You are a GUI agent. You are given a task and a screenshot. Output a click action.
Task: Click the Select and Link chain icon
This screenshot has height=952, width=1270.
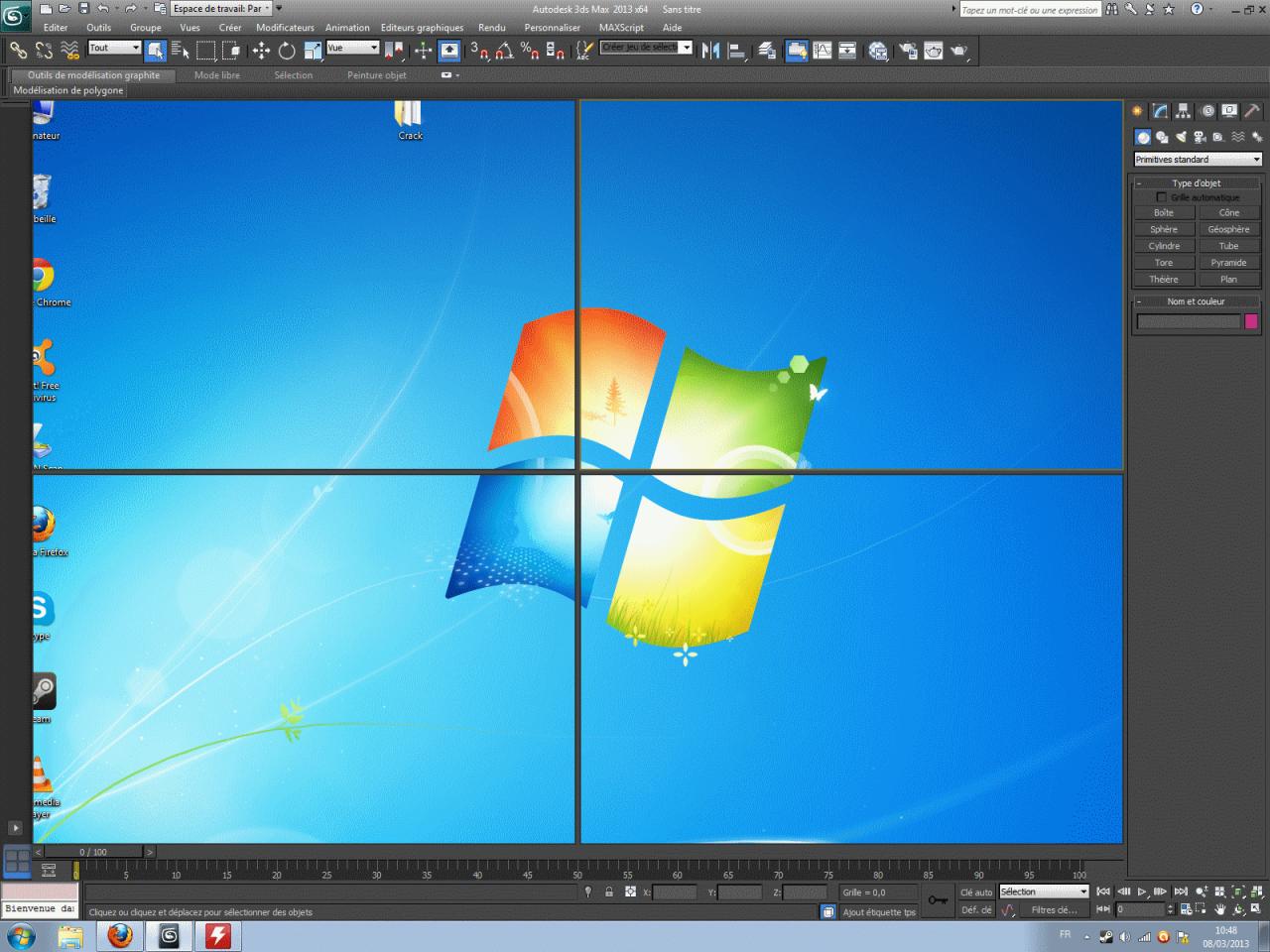pos(18,50)
